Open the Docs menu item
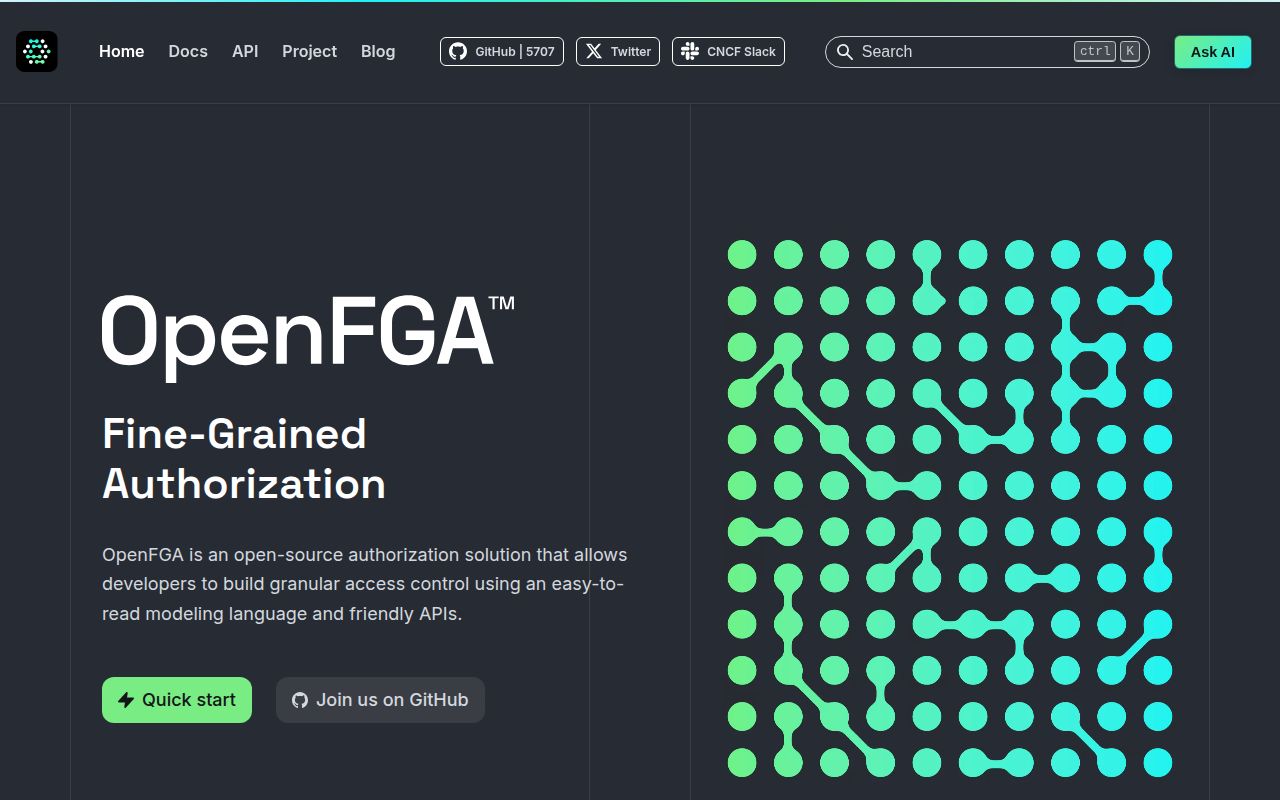This screenshot has width=1280, height=800. (188, 51)
